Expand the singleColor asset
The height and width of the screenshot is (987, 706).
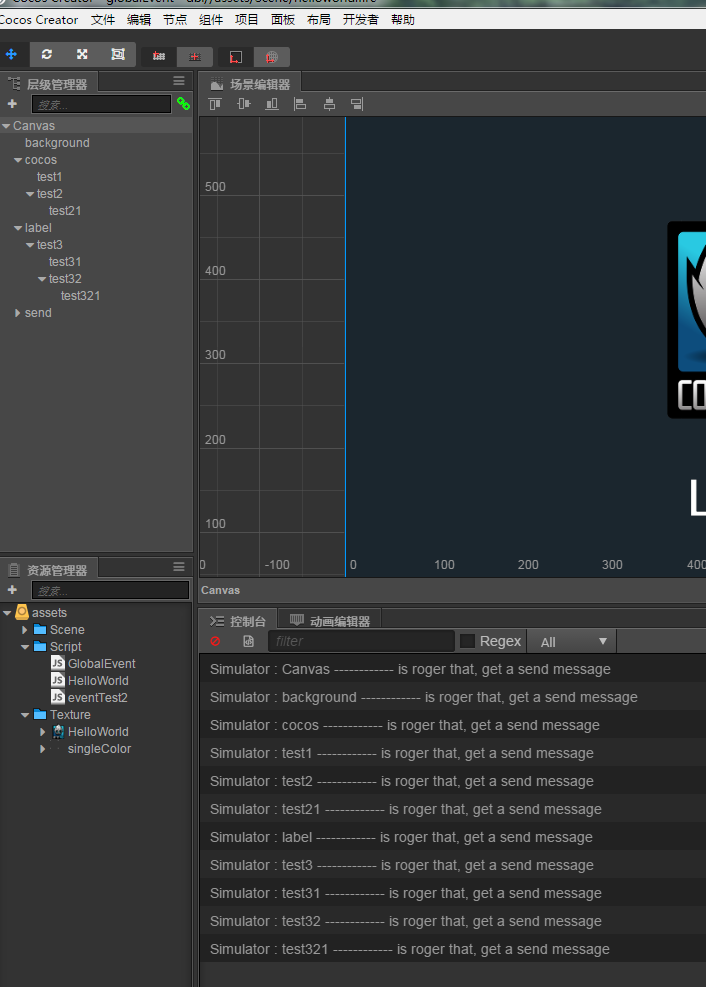[42, 748]
